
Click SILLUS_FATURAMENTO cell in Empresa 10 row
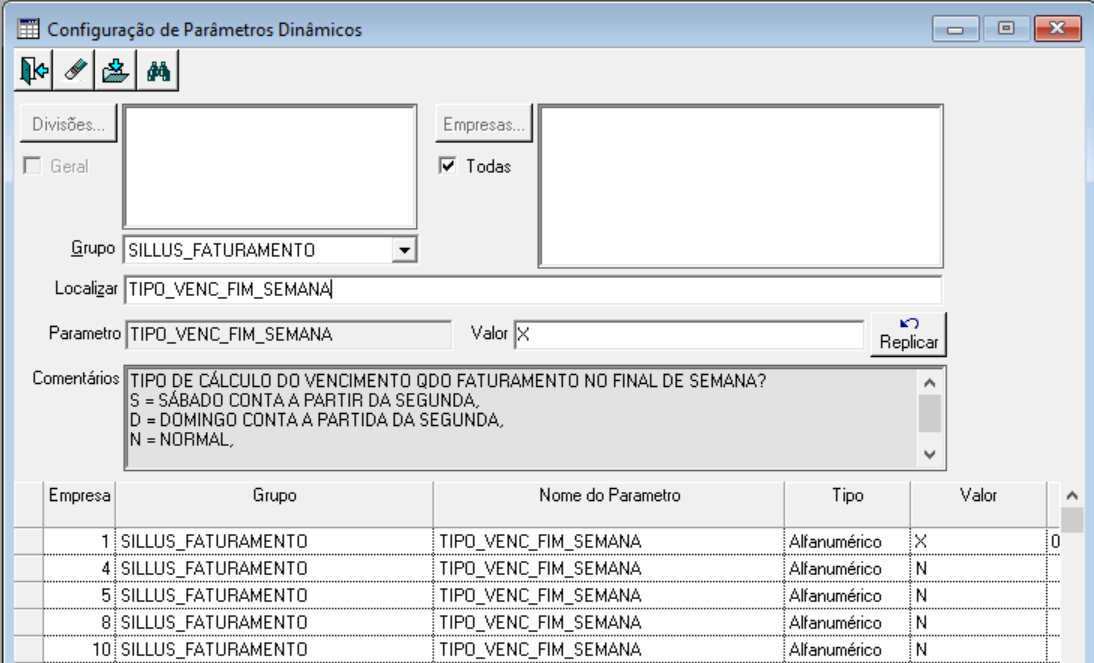tap(274, 650)
